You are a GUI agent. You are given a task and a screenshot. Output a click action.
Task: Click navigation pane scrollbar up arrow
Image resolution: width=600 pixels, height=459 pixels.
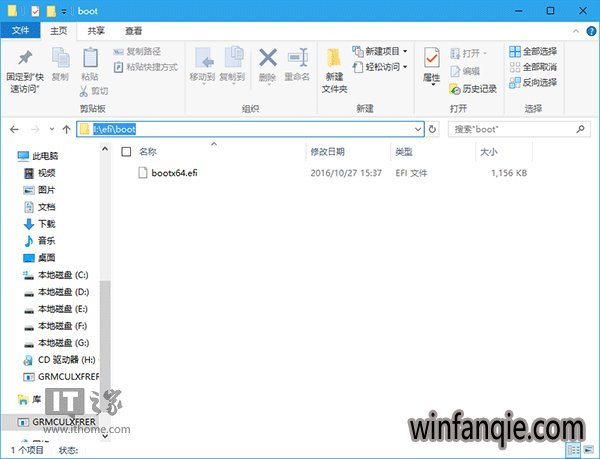[105, 149]
